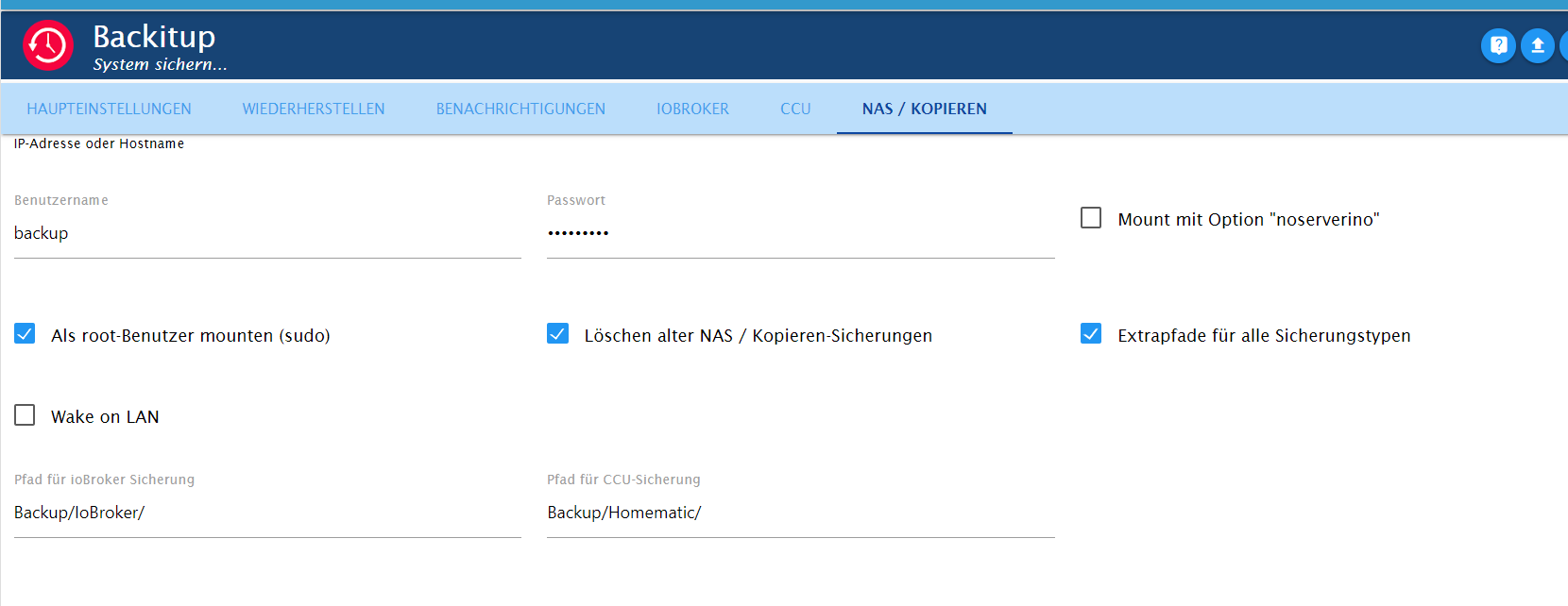This screenshot has height=606, width=1568.
Task: Open help via the question mark icon
Action: point(1498,45)
